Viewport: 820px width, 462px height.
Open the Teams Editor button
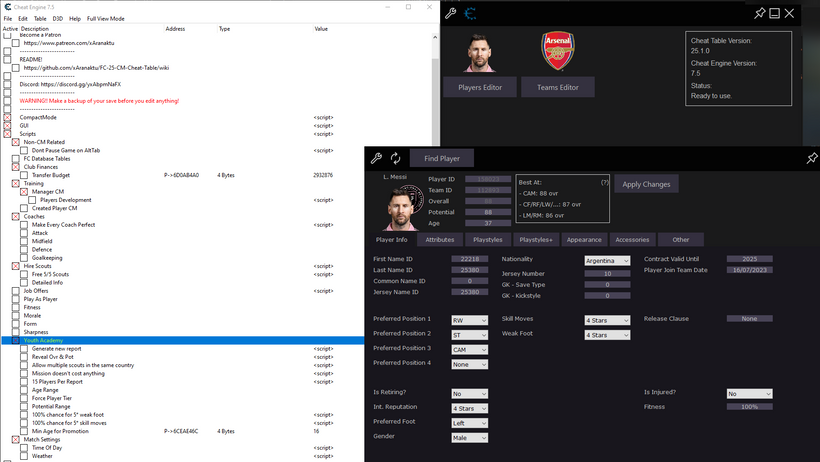click(x=557, y=87)
